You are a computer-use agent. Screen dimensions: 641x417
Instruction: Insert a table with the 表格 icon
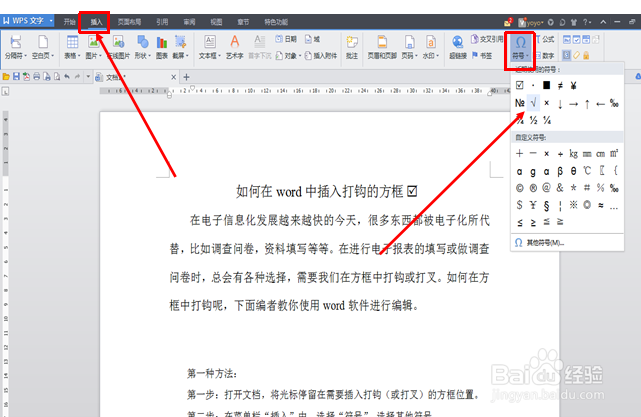(x=72, y=47)
